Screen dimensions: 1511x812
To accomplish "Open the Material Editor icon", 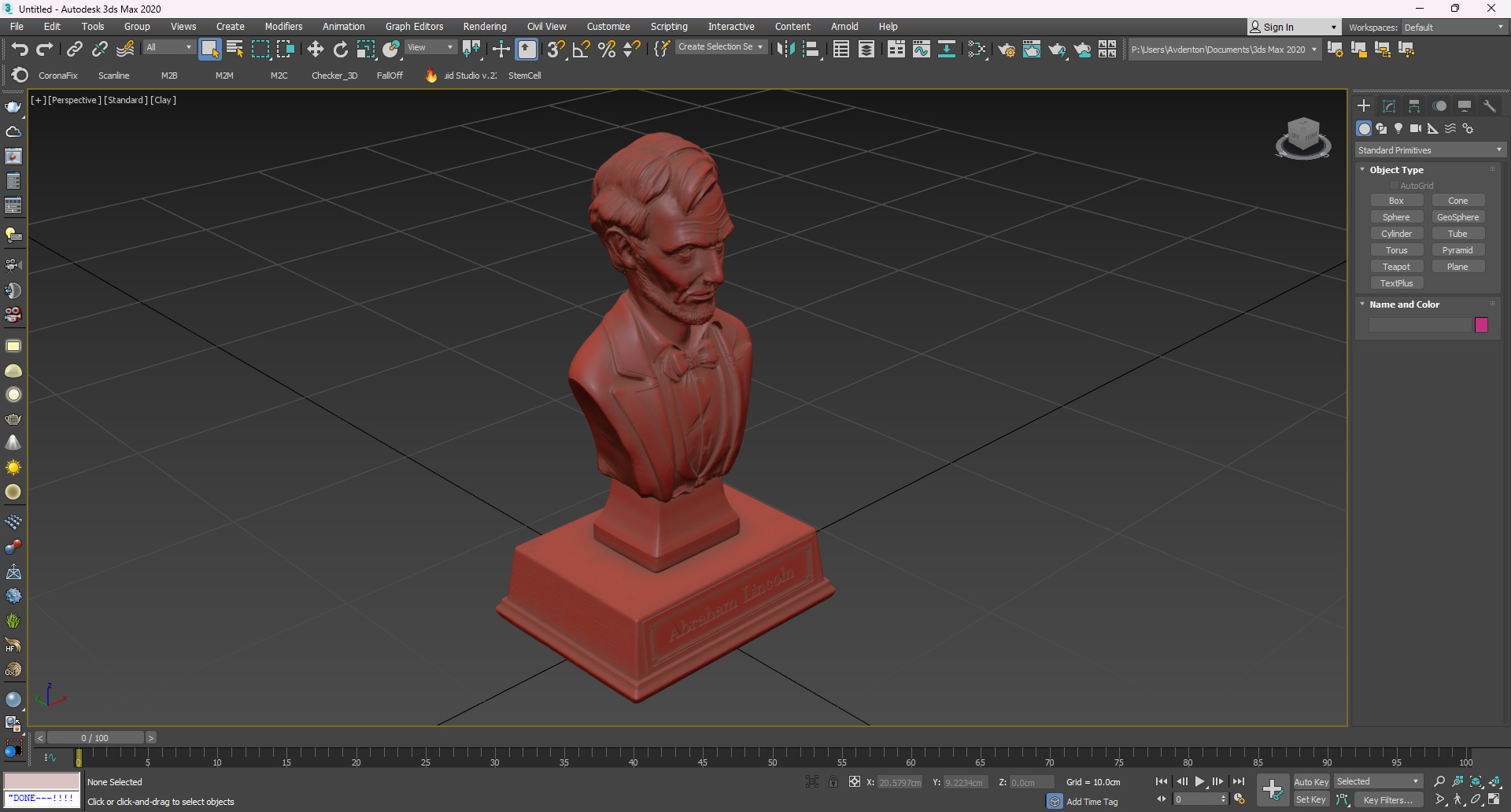I will pyautogui.click(x=977, y=50).
